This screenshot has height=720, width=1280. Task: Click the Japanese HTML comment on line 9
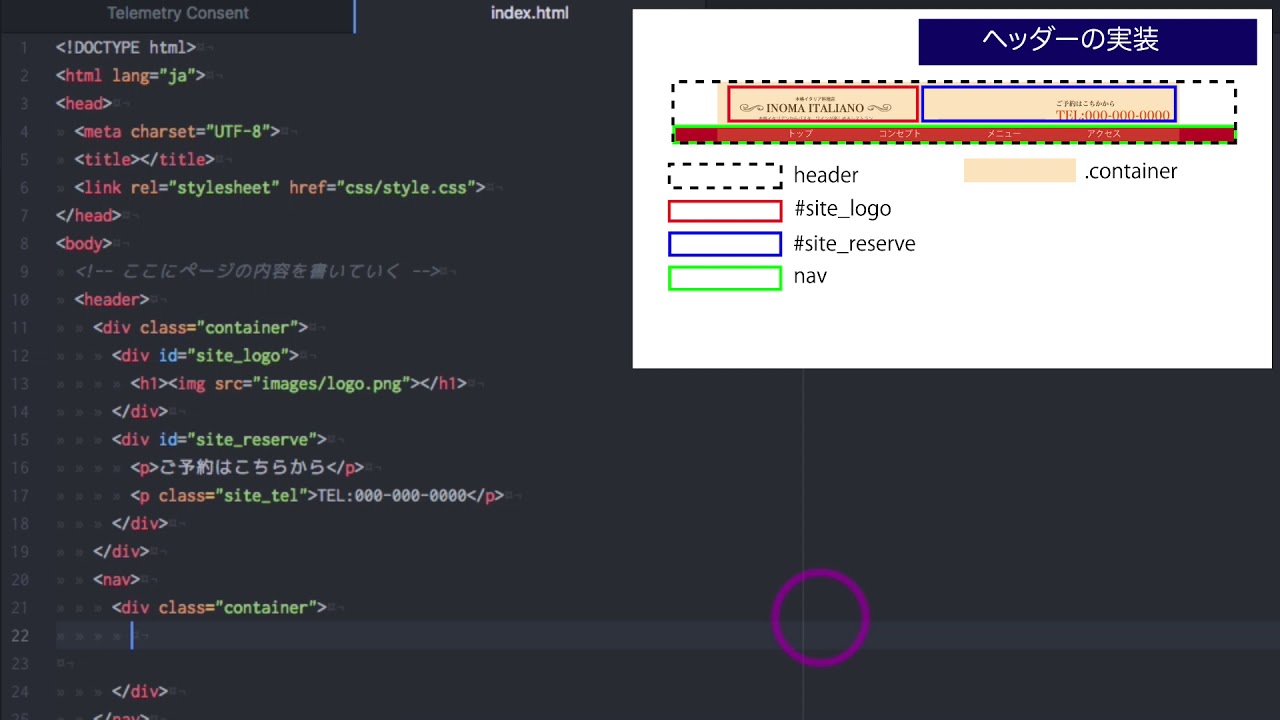tap(258, 271)
